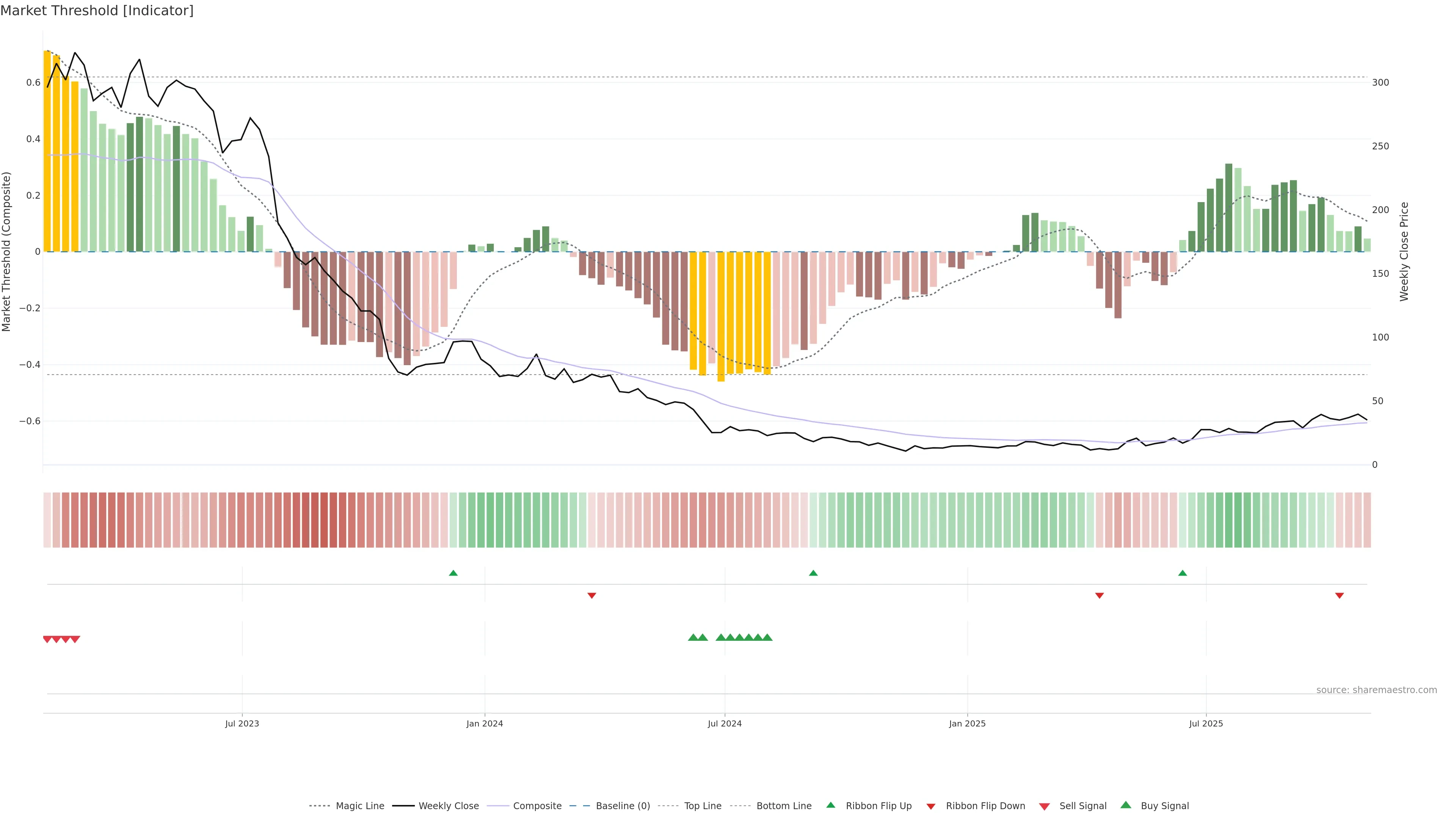Click the sharemaestro.com source text
Screen dimensions: 1456x819
point(1376,690)
